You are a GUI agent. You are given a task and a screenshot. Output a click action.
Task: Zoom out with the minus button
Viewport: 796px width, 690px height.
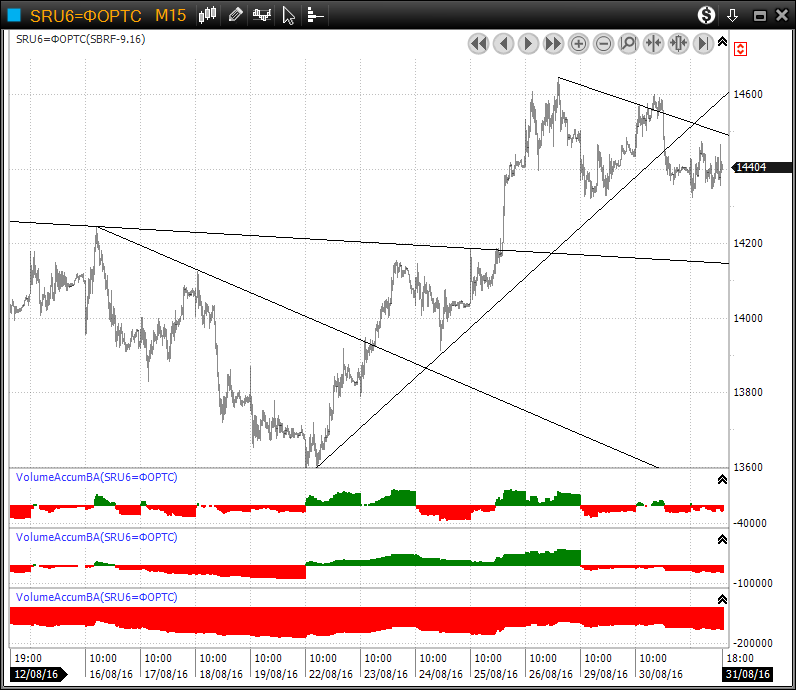coord(604,43)
